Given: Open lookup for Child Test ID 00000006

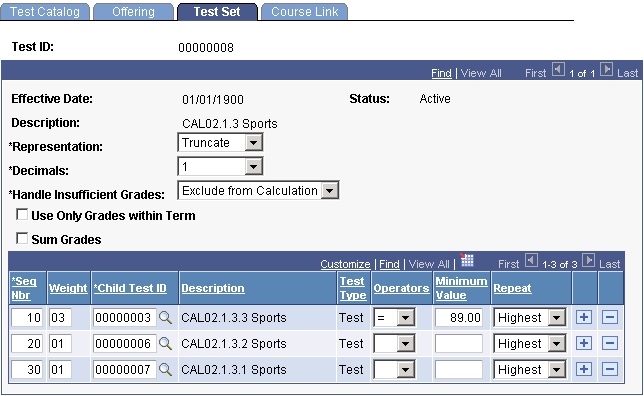Looking at the screenshot, I should (x=166, y=343).
